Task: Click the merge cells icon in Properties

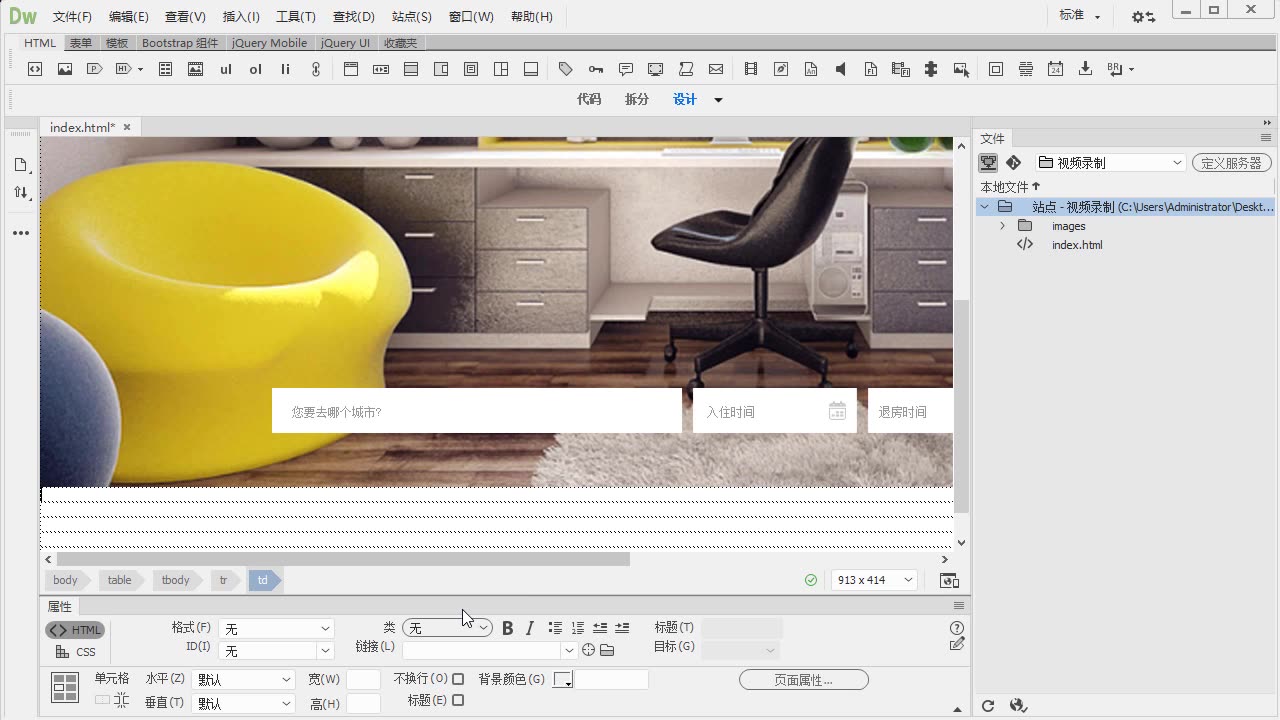Action: [103, 701]
